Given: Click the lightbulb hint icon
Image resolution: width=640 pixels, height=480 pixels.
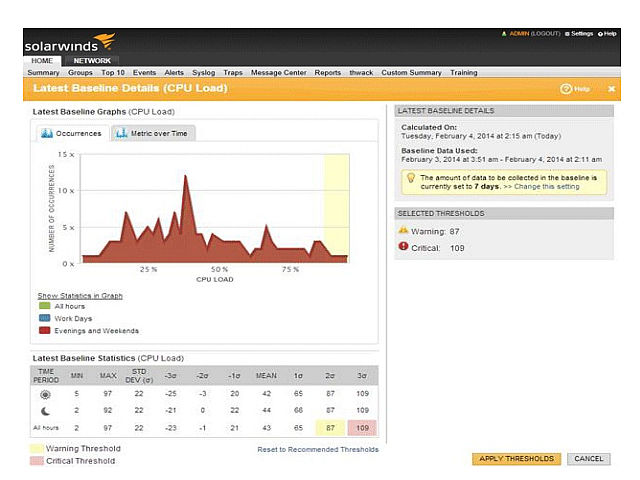Looking at the screenshot, I should [411, 178].
